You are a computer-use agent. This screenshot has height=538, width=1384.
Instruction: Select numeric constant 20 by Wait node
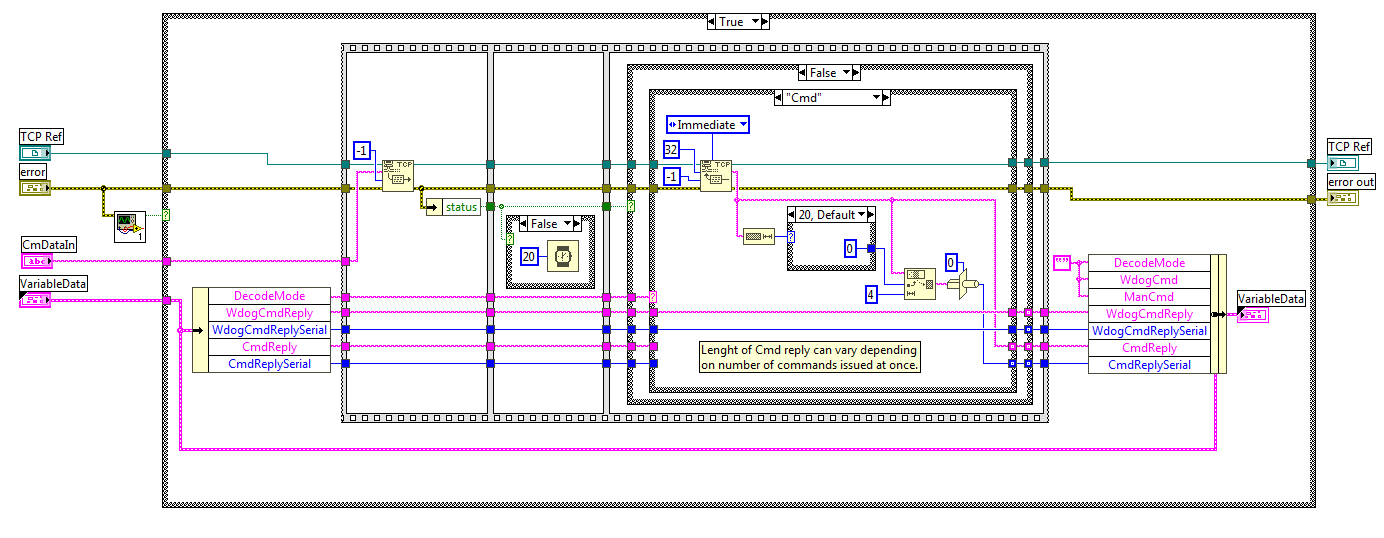pyautogui.click(x=529, y=257)
